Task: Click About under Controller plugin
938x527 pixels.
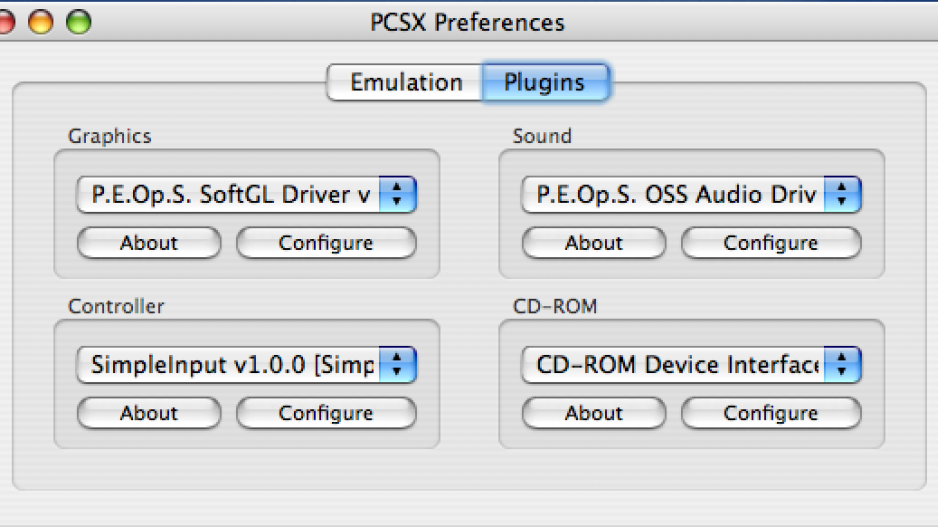Action: [x=149, y=413]
